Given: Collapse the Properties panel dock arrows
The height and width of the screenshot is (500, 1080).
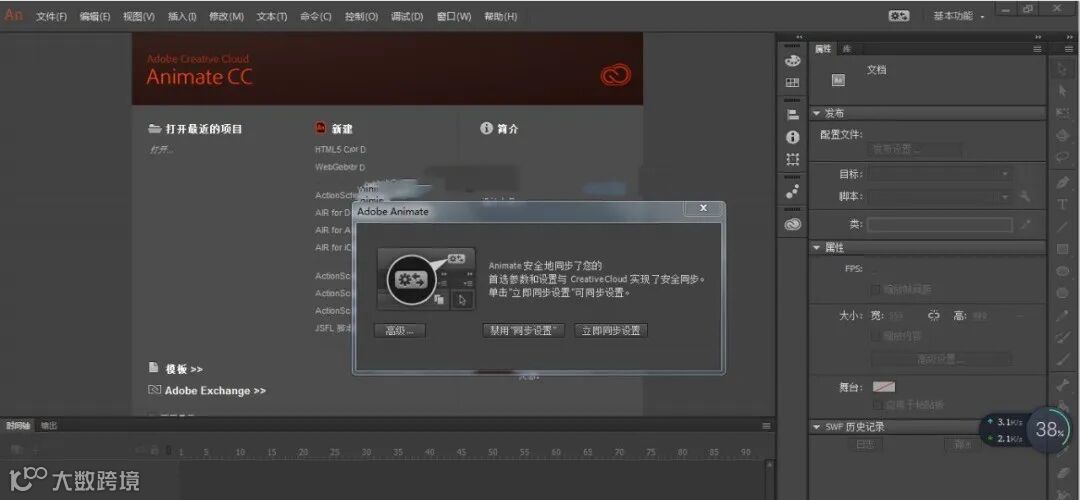Looking at the screenshot, I should point(1038,37).
